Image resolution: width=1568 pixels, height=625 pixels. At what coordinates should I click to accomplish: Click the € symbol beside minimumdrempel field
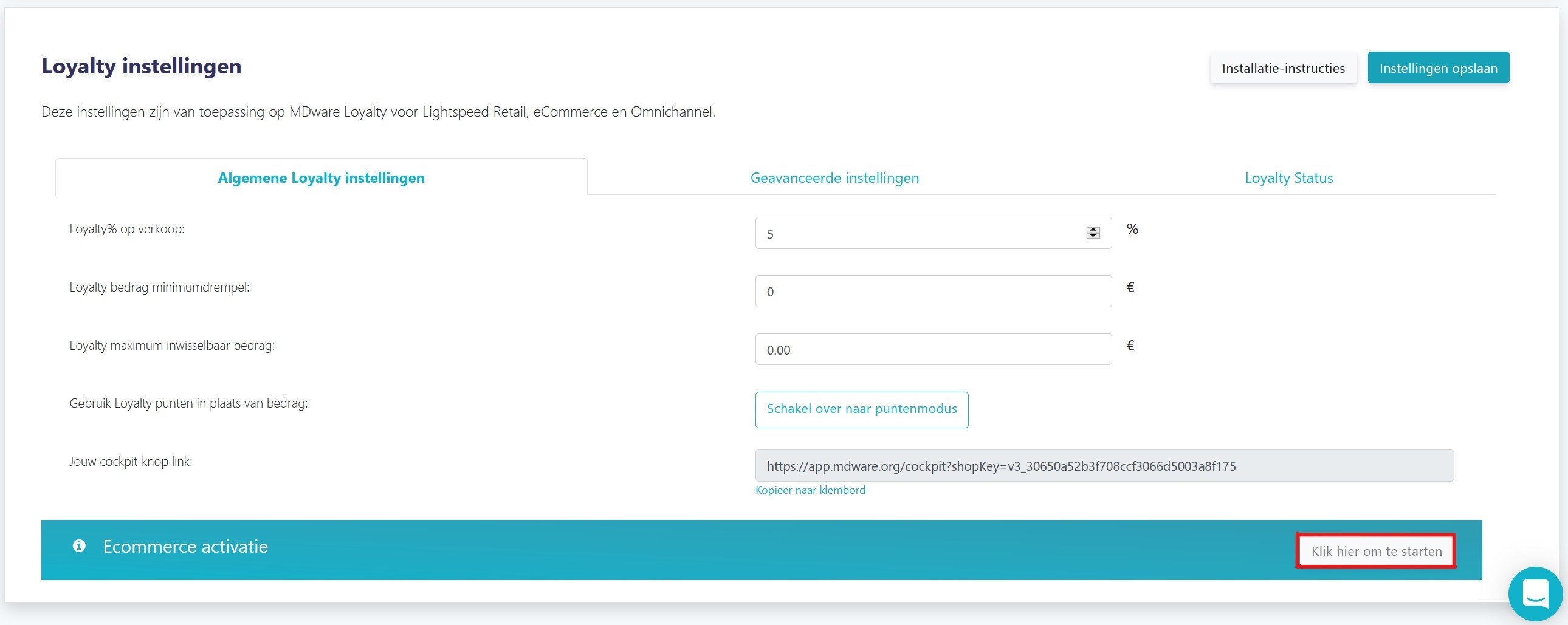click(x=1130, y=287)
